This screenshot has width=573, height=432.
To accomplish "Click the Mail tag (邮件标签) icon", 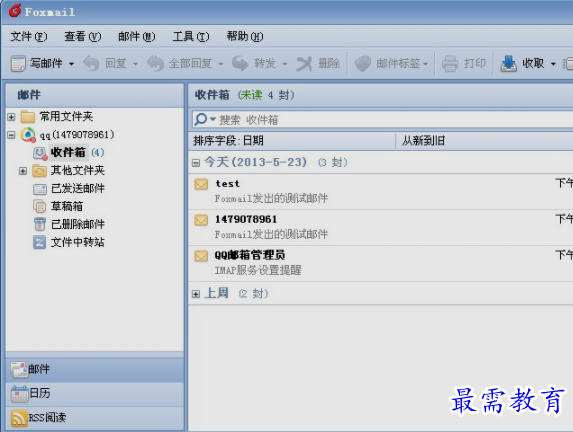I will tap(363, 64).
